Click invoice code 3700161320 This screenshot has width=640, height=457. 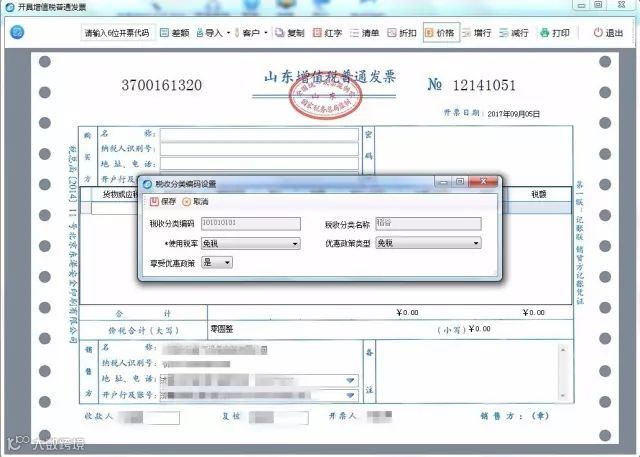coord(162,85)
